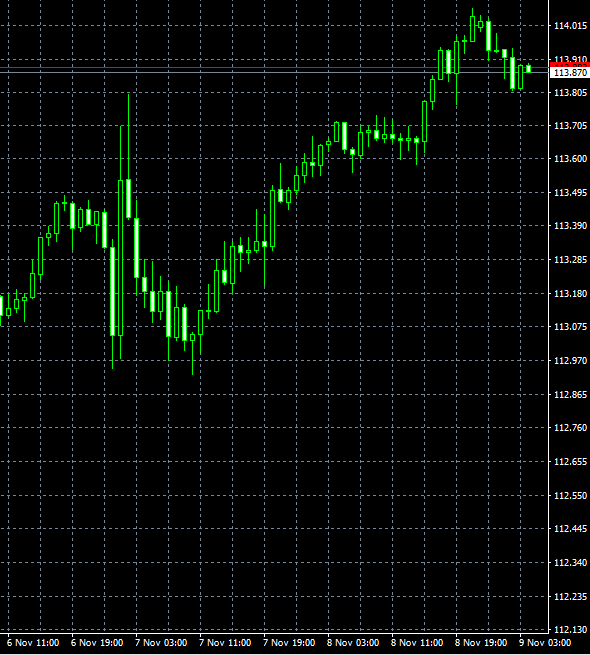
Task: Select the 6 Nov 19:00 time axis label
Action: pyautogui.click(x=97, y=643)
